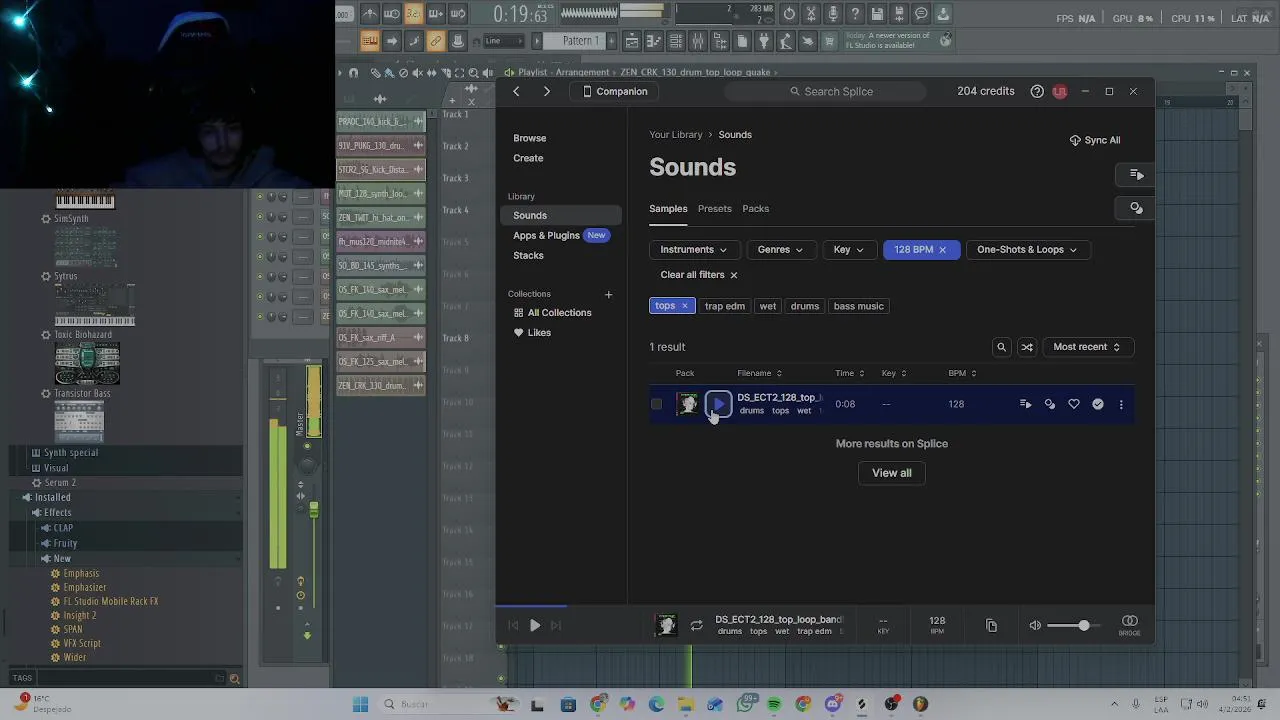This screenshot has height=720, width=1280.
Task: Add a new collection with plus icon
Action: 608,294
